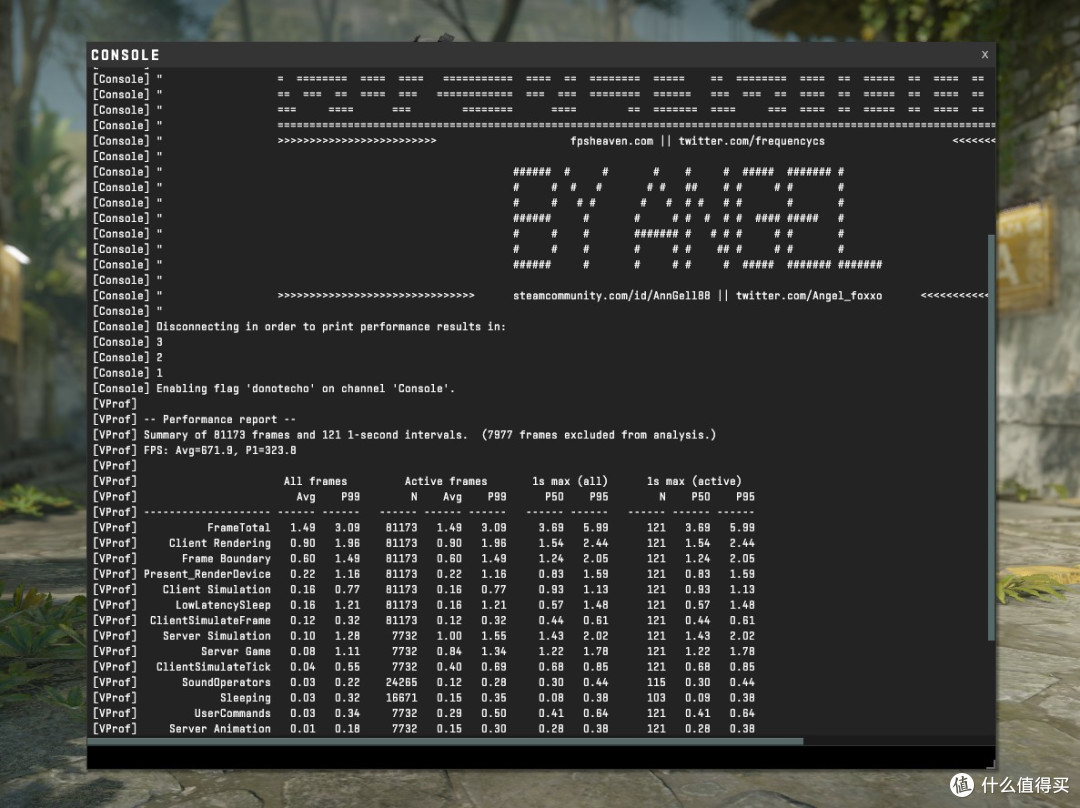
Task: Click the console command input field
Action: tap(540, 756)
